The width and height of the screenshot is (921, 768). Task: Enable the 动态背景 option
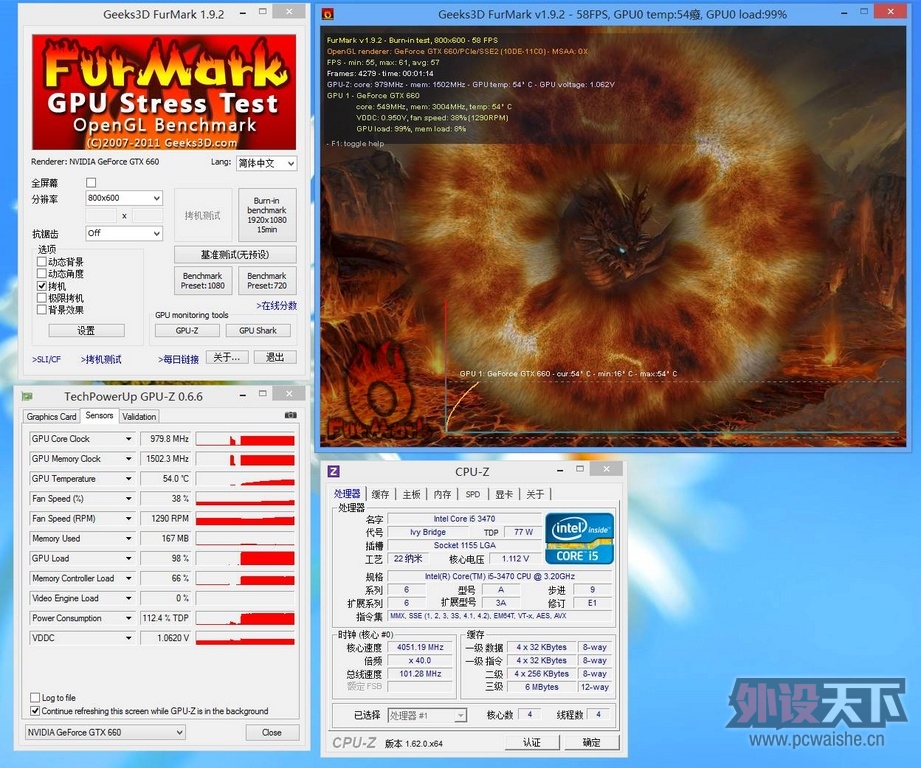coord(42,261)
